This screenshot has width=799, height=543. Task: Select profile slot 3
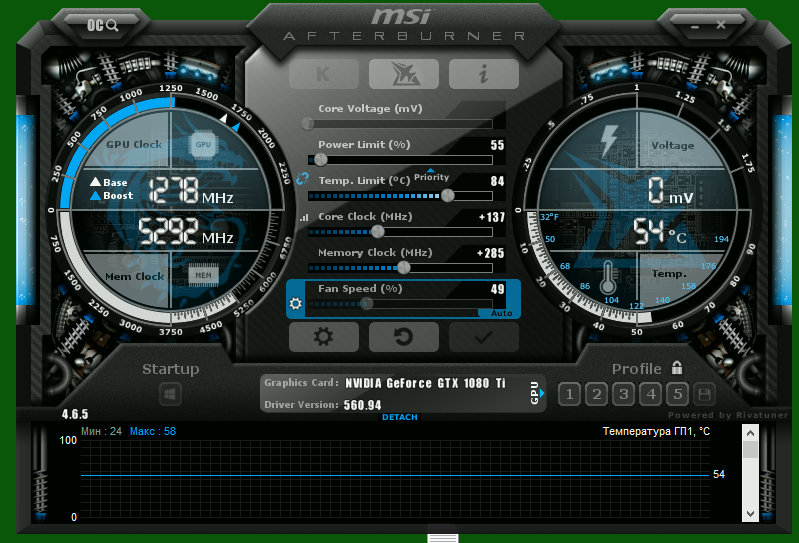[x=623, y=394]
